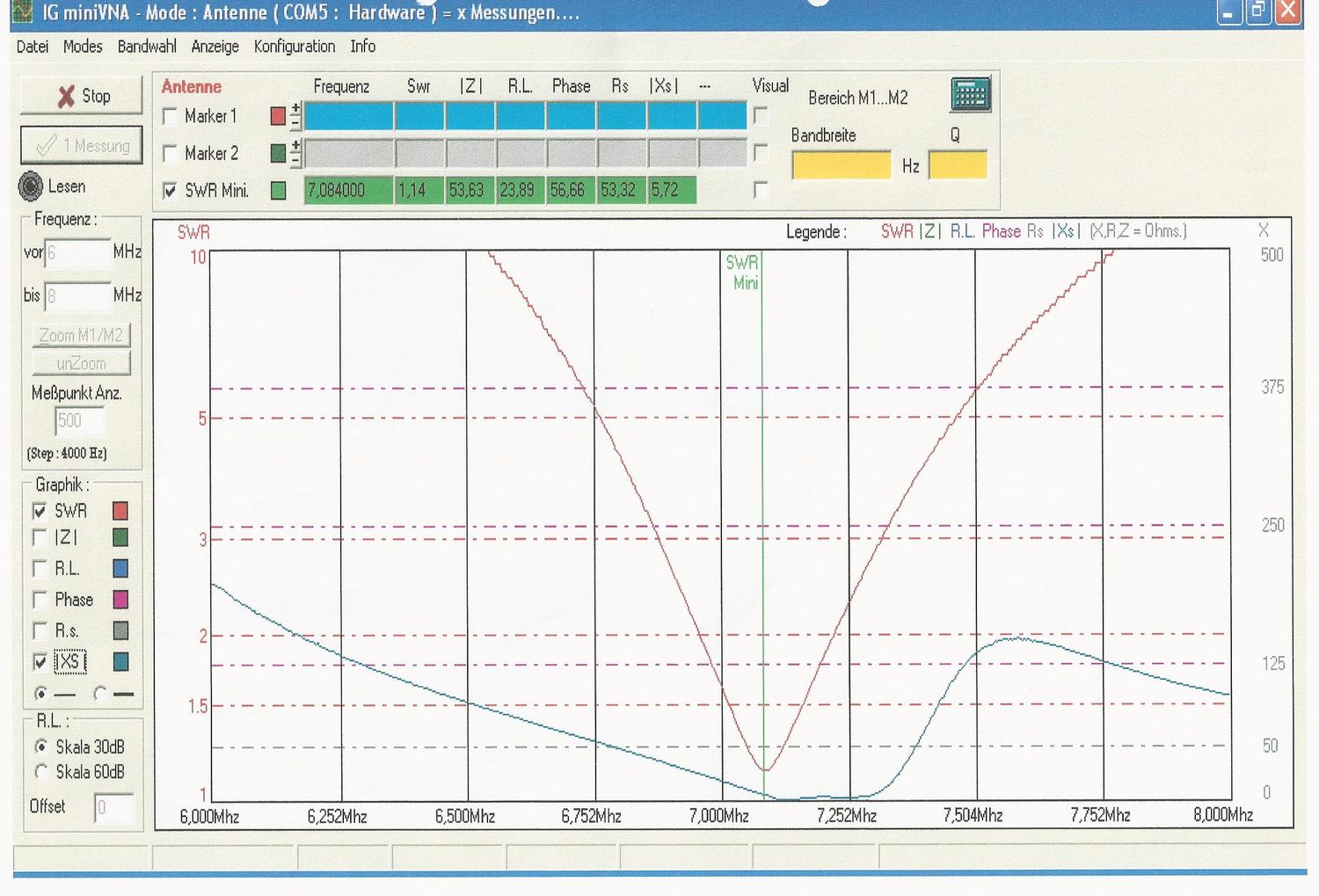This screenshot has width=1319, height=896.
Task: Click the 1 Messung button
Action: pyautogui.click(x=81, y=146)
